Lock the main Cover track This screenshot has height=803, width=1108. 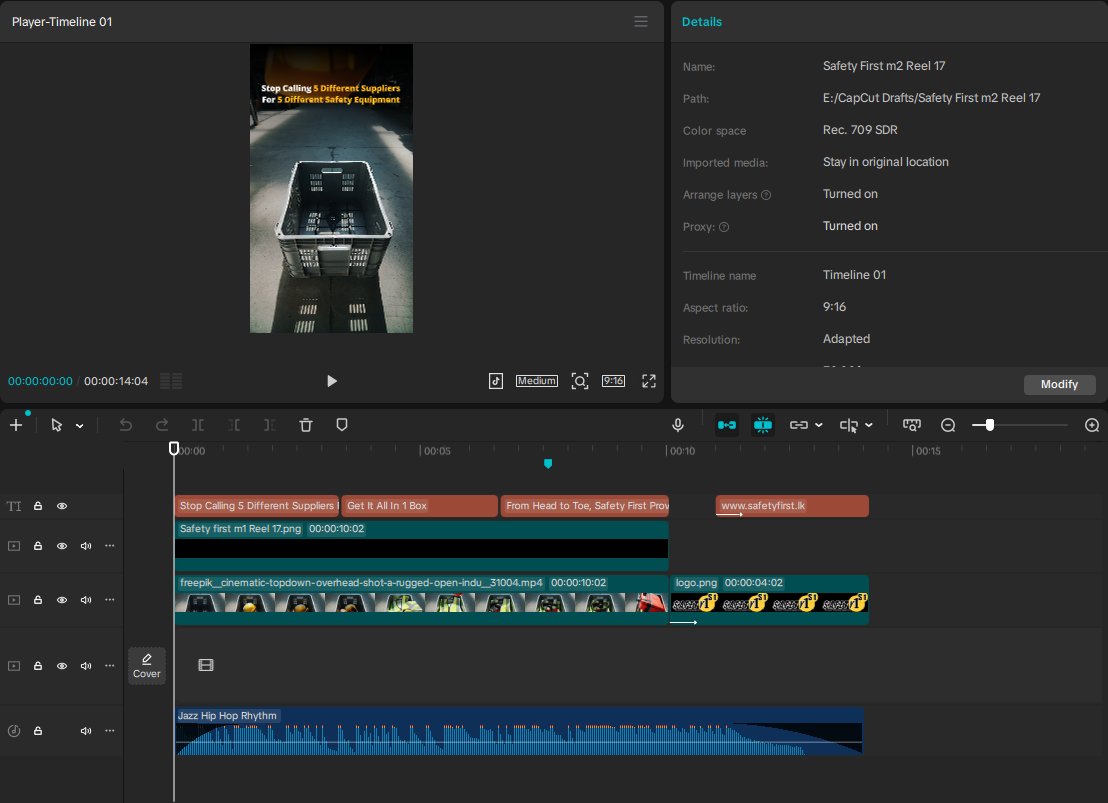click(38, 666)
